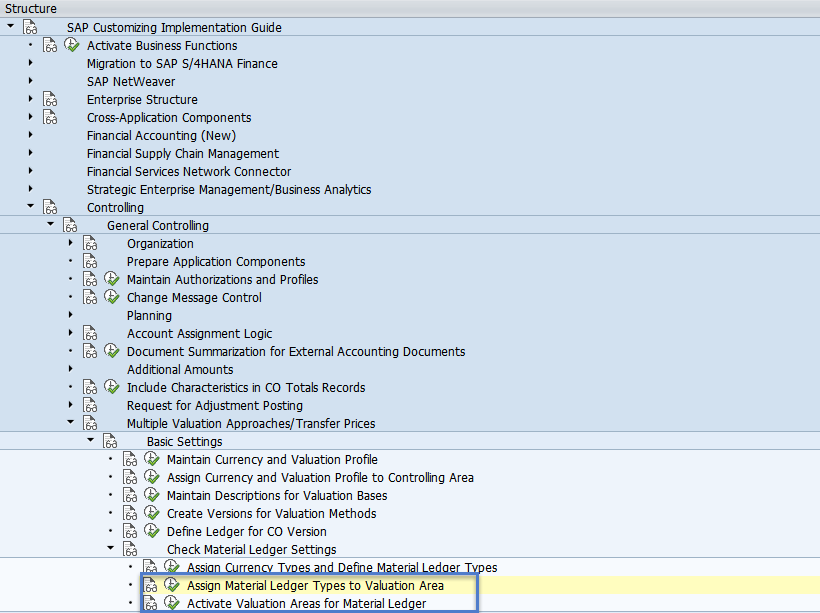The image size is (820, 613).
Task: Select 'Document Summarization for External Accounting Documents' text
Action: pos(296,351)
